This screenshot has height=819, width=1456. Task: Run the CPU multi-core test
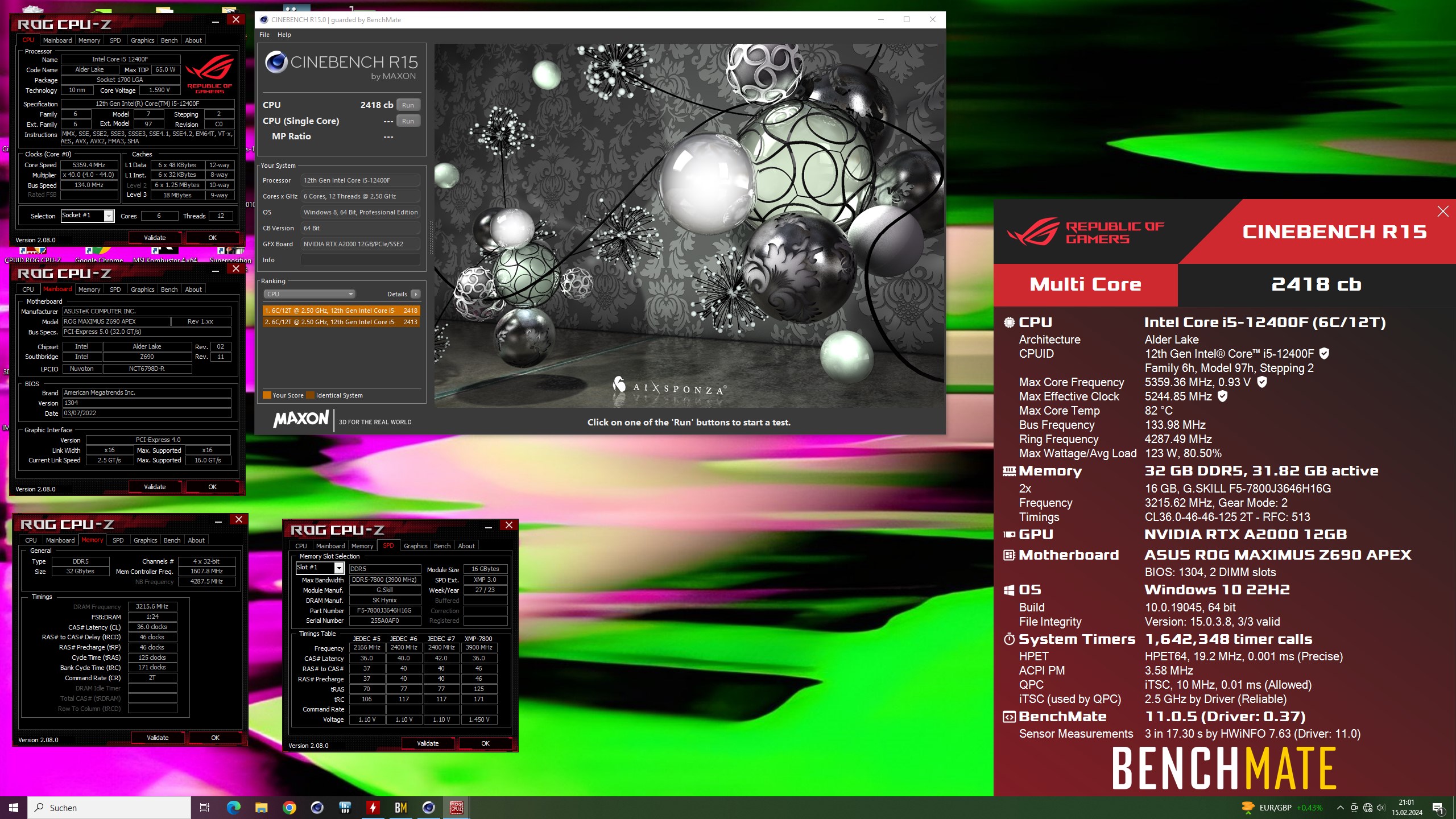coord(408,105)
